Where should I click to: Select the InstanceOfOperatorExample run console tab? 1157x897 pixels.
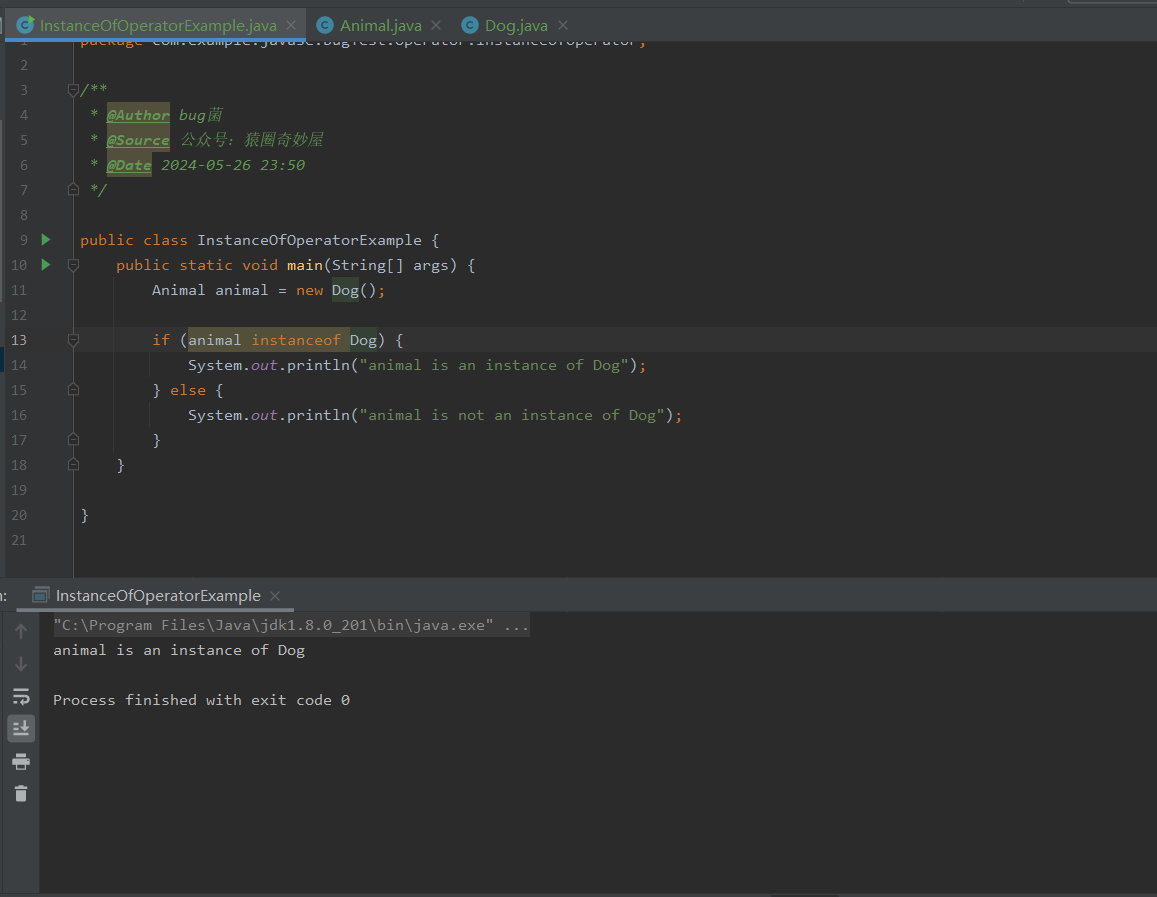tap(158, 595)
